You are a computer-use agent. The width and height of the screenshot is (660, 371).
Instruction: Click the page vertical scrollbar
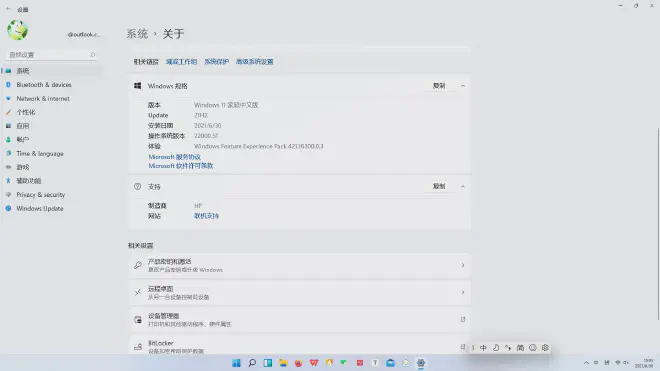[x=658, y=224]
